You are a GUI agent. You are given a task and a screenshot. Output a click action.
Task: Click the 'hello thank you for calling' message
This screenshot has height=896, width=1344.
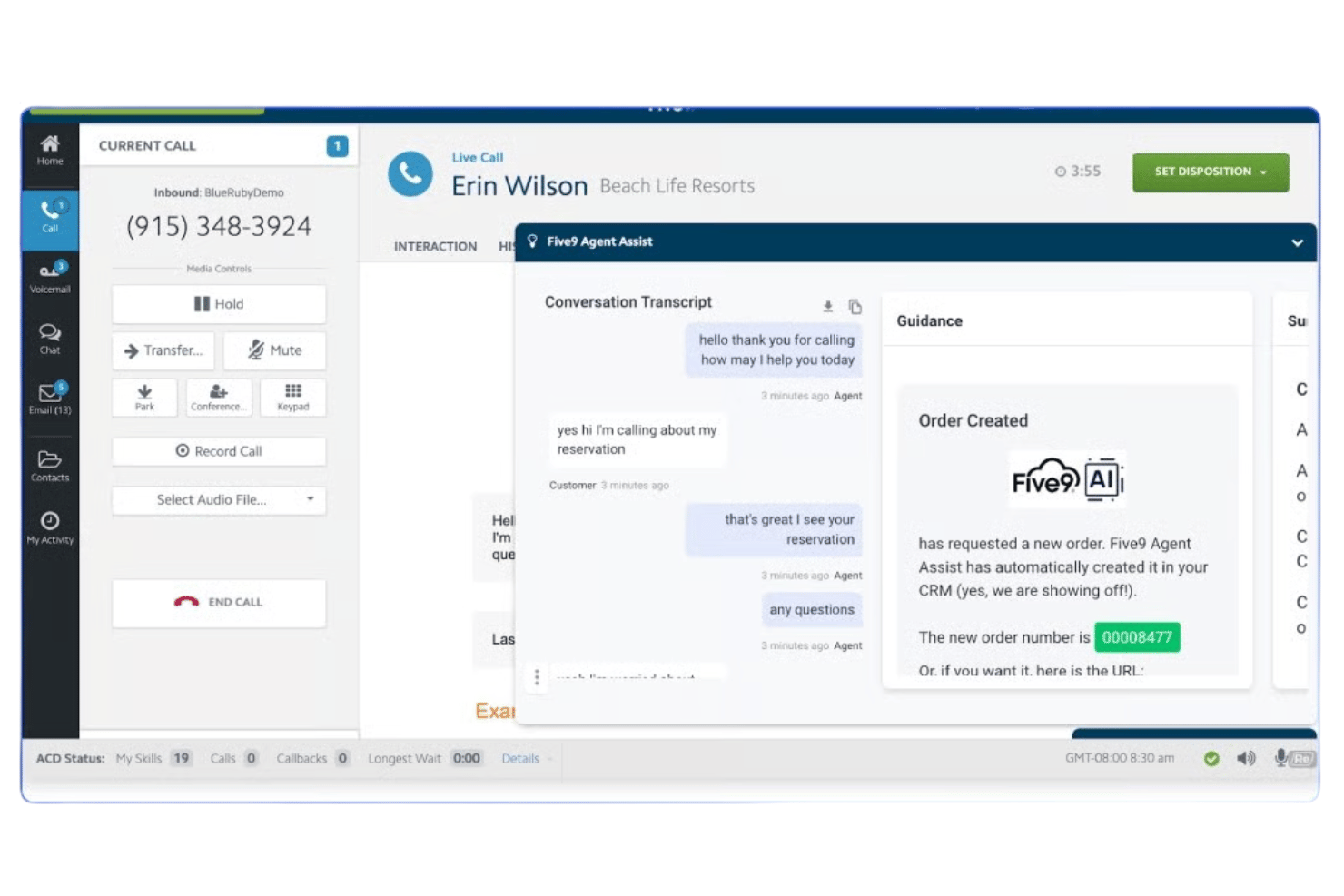pyautogui.click(x=775, y=350)
